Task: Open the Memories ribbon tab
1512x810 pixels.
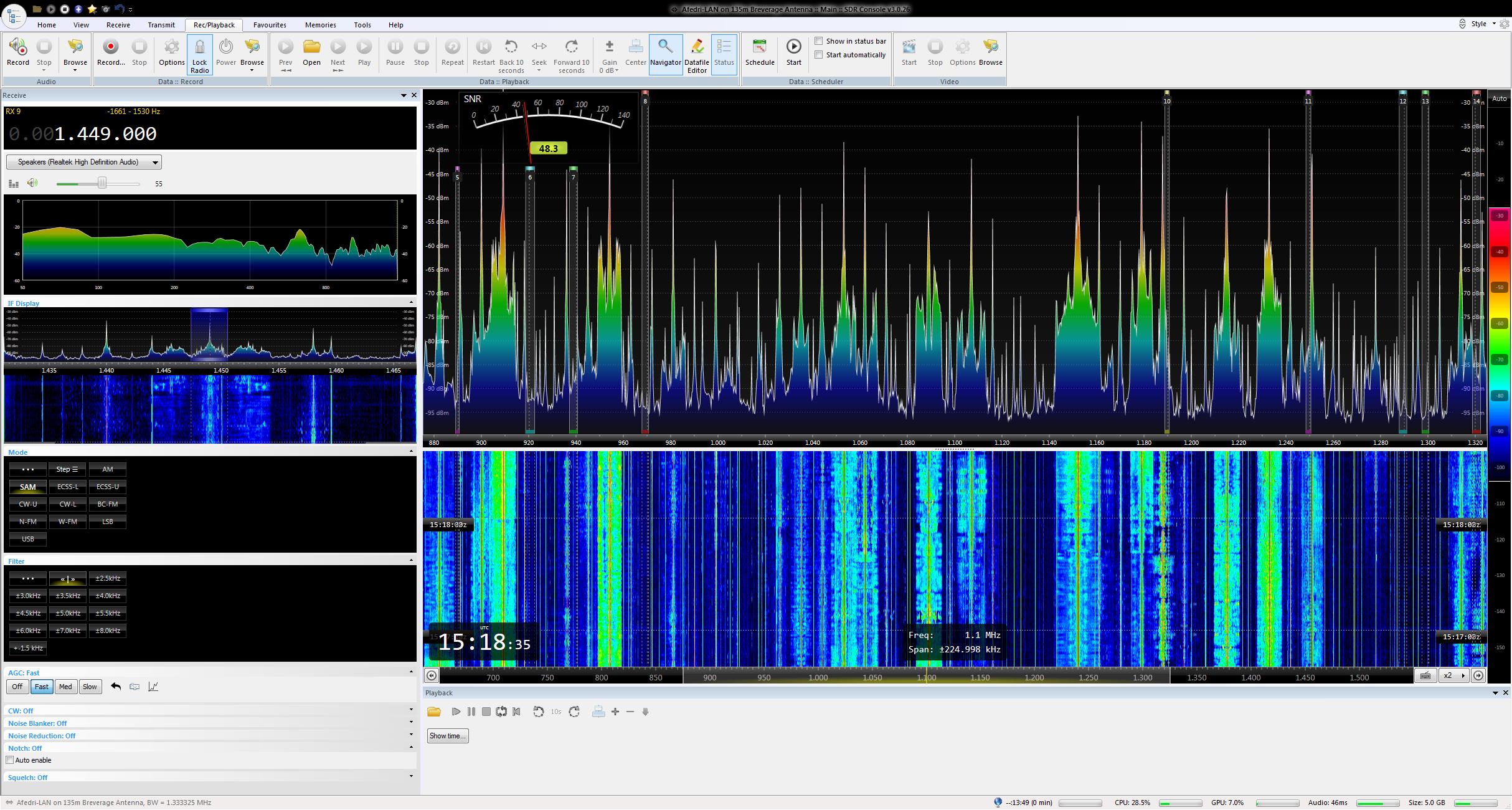Action: pos(320,25)
